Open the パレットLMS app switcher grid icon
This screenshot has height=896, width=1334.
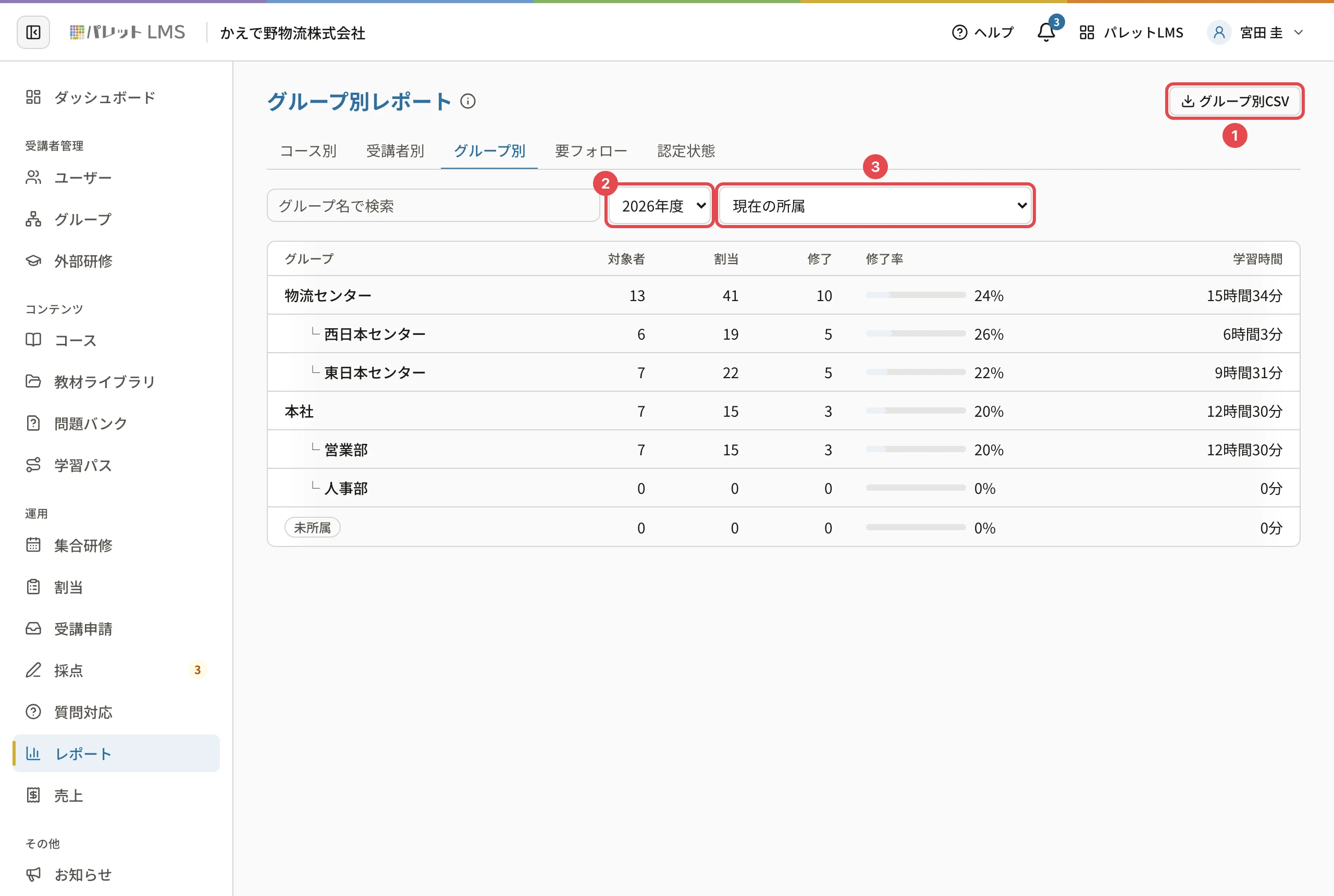coord(1086,33)
